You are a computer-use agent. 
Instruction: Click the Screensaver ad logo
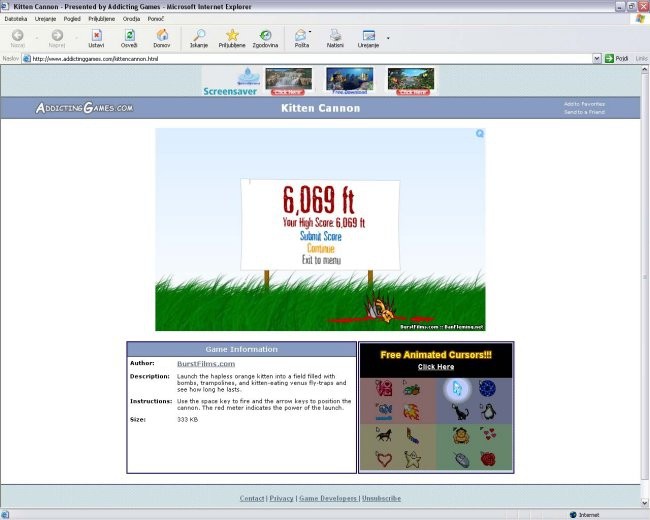230,82
